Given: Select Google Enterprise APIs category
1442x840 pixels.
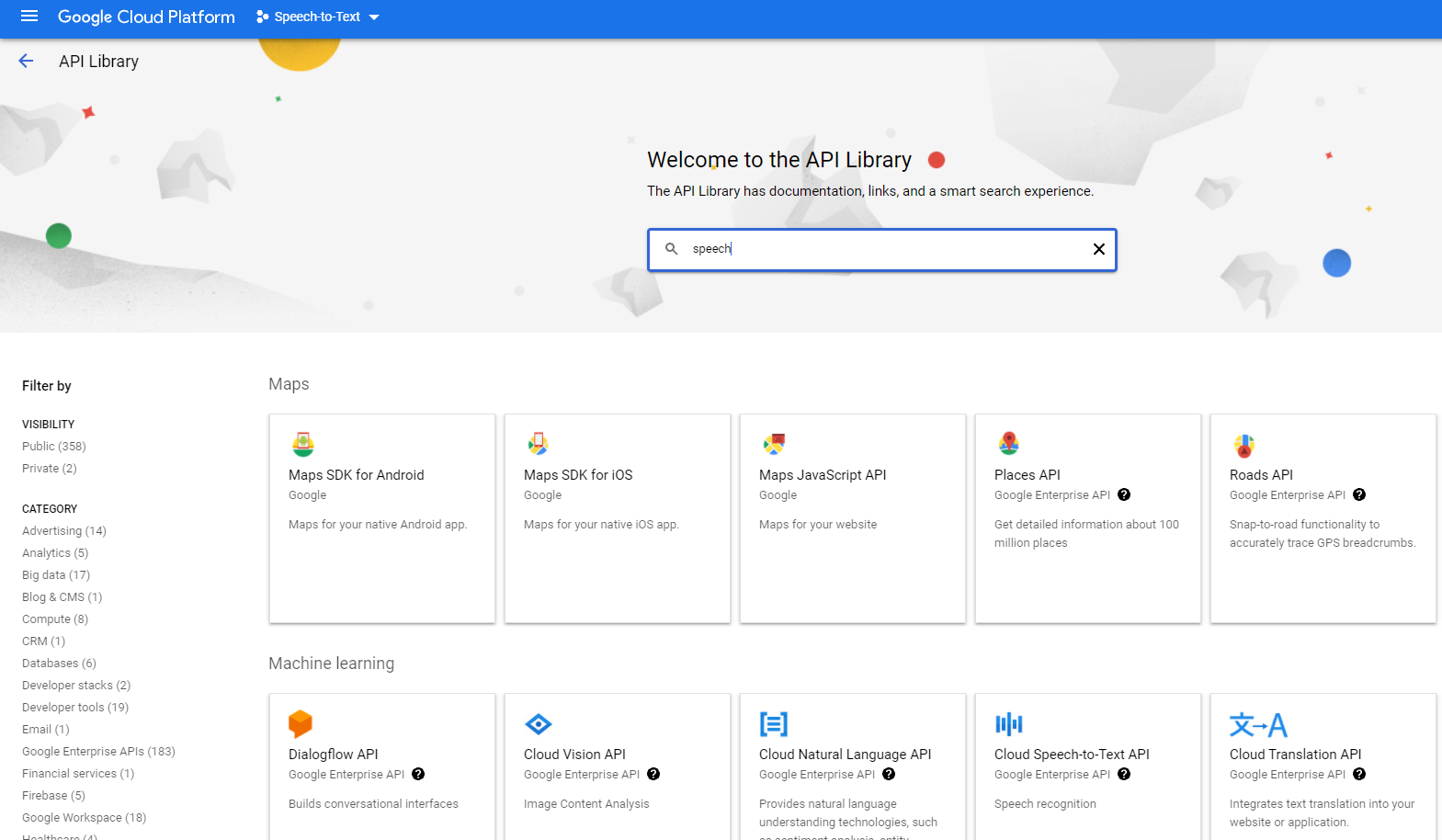Looking at the screenshot, I should click(98, 752).
